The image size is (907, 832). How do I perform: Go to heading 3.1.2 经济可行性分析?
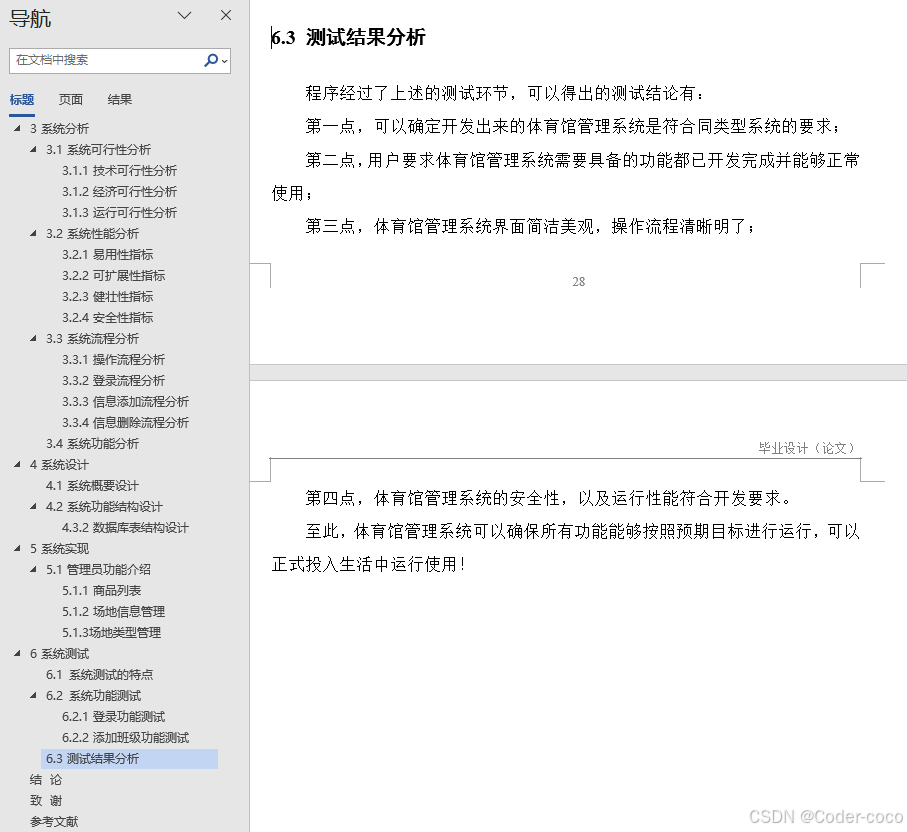click(x=120, y=192)
